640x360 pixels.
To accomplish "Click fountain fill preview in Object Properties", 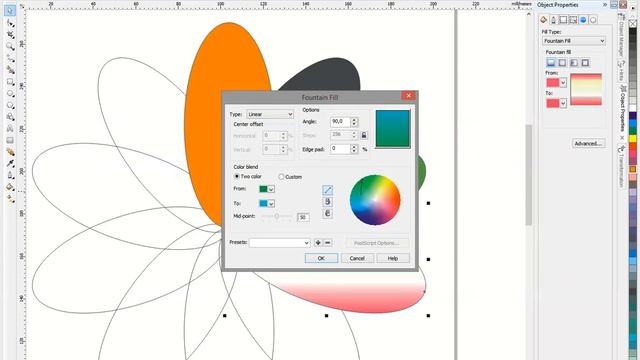I will [586, 89].
